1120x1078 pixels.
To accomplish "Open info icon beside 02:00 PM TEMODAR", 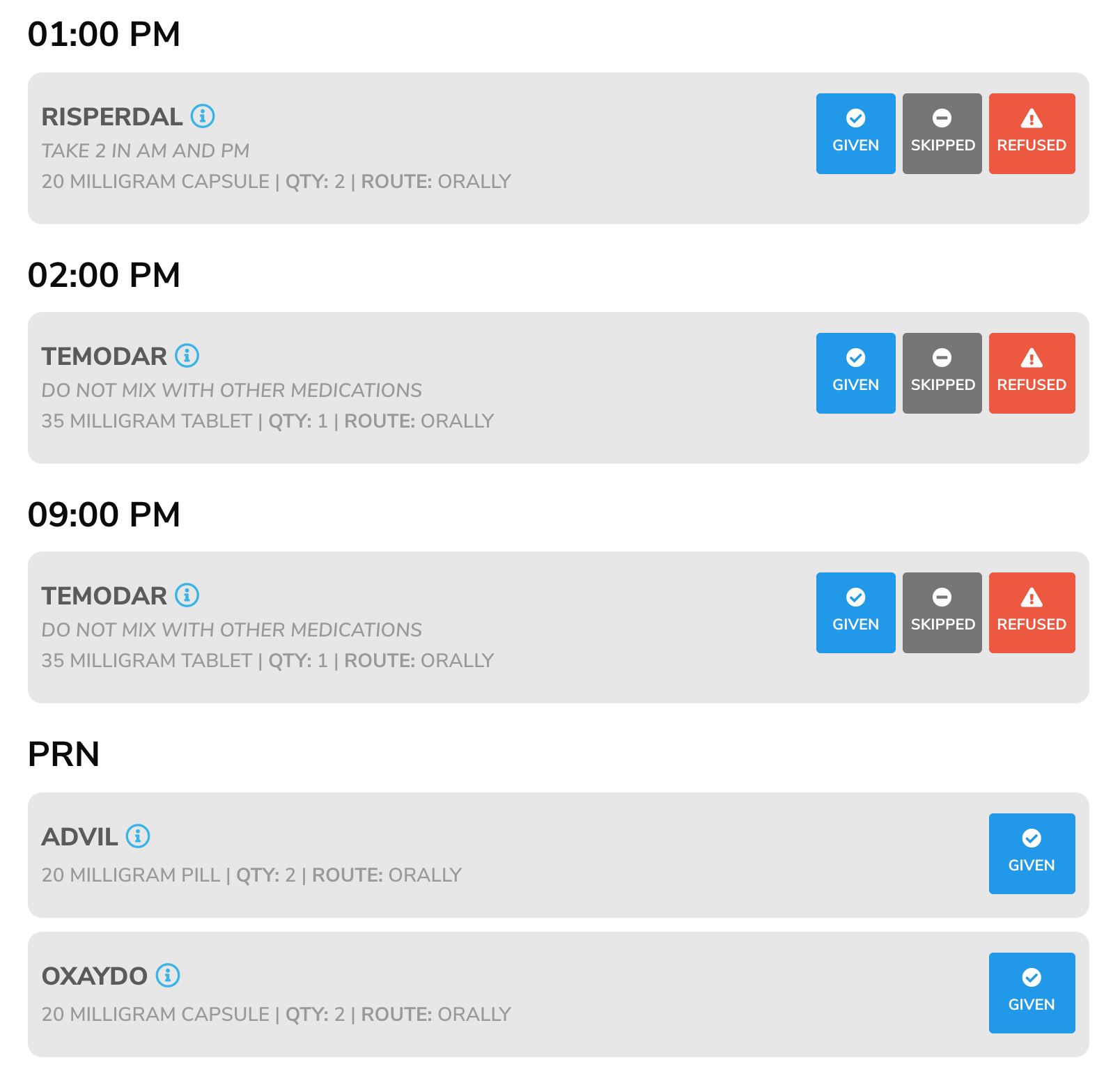I will tap(187, 355).
